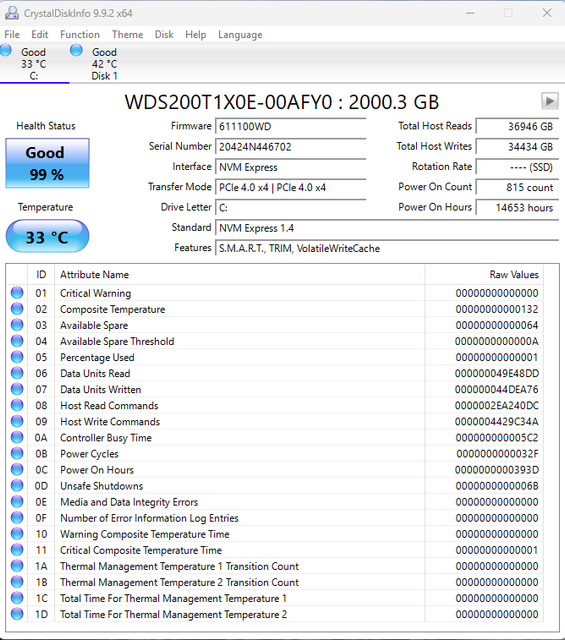
Task: Click the CrystalDiskInfo title bar app icon
Action: point(11,13)
